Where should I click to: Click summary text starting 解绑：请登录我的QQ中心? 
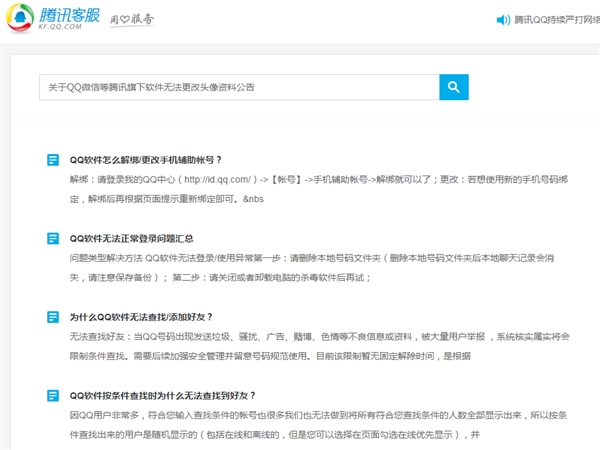[319, 179]
